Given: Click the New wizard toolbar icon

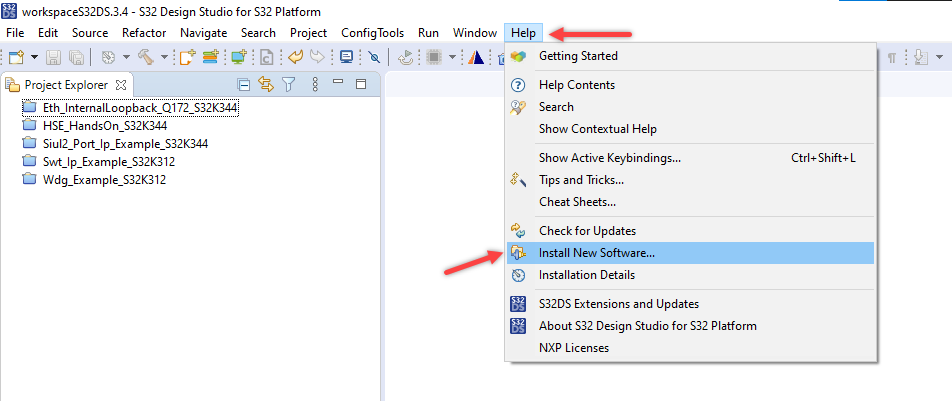Looking at the screenshot, I should 16,57.
